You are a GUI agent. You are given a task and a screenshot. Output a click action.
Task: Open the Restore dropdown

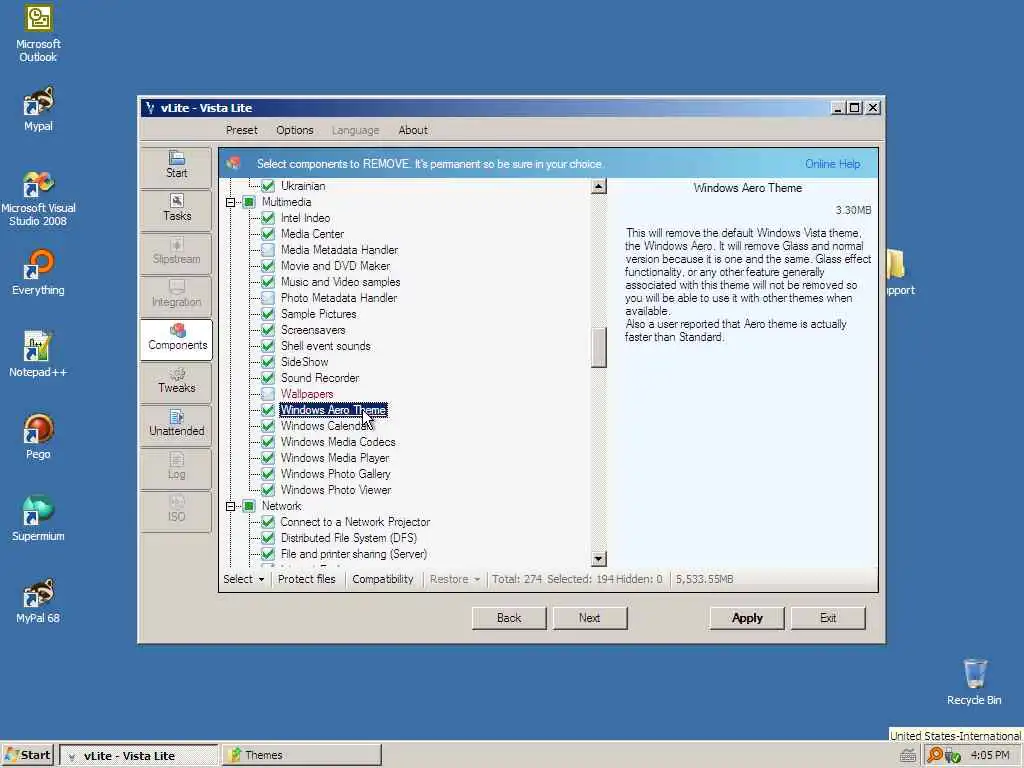[455, 579]
